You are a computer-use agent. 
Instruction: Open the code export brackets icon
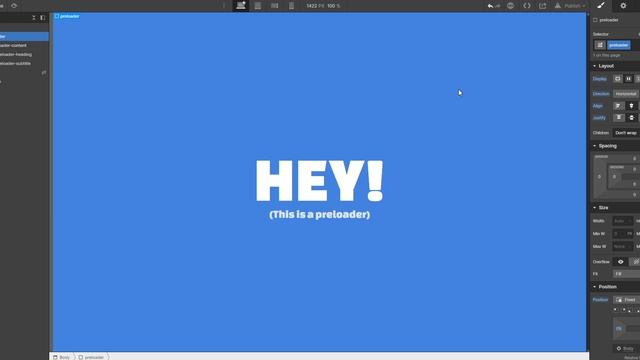click(527, 6)
